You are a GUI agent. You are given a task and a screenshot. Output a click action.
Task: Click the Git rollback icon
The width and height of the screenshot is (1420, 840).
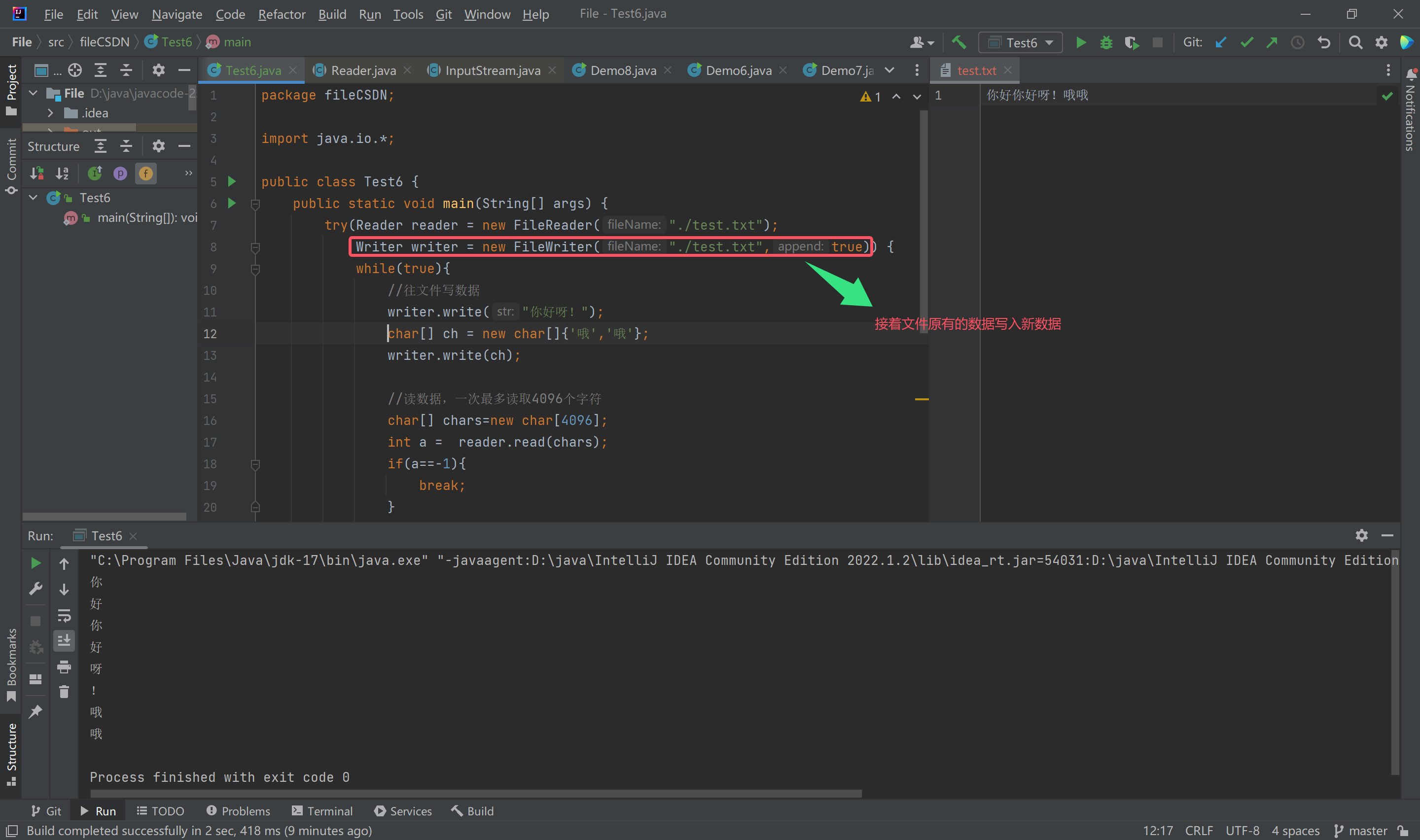(1324, 42)
